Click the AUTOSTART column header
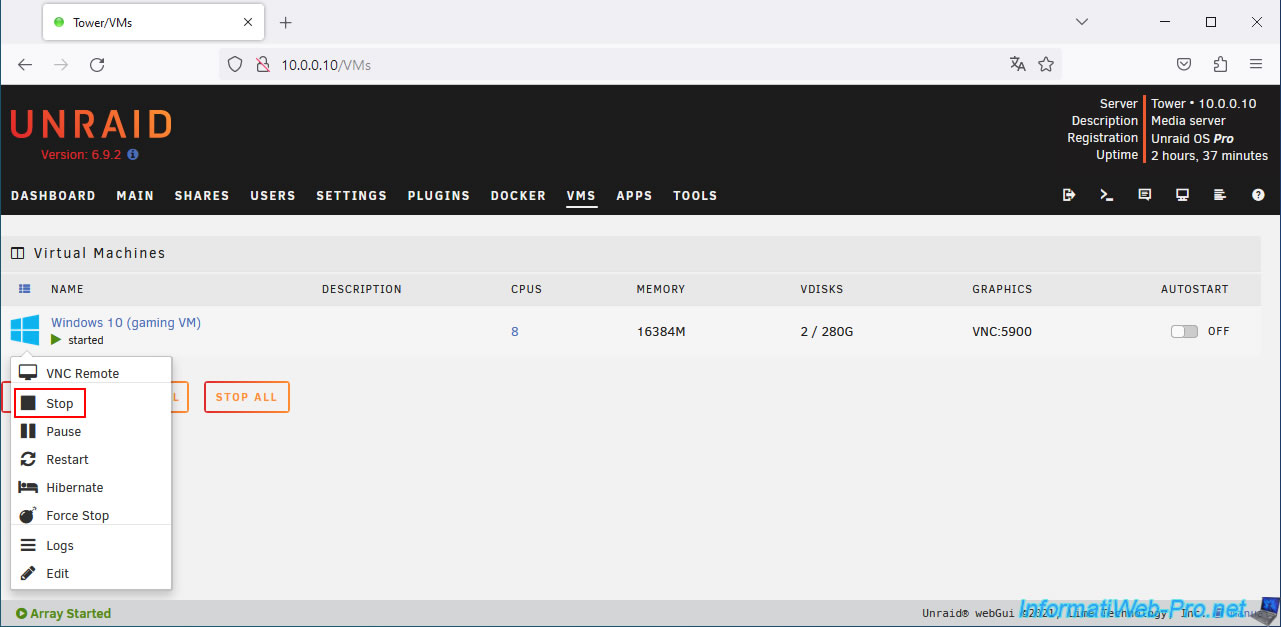This screenshot has width=1281, height=627. 1195,289
